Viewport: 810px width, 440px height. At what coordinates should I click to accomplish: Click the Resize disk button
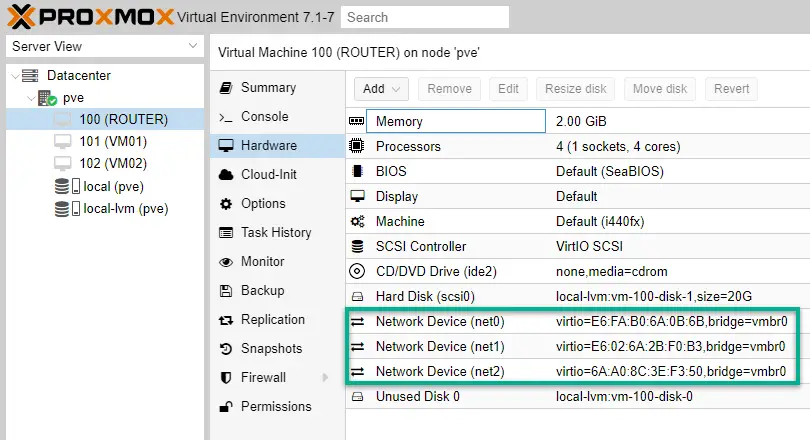click(575, 89)
